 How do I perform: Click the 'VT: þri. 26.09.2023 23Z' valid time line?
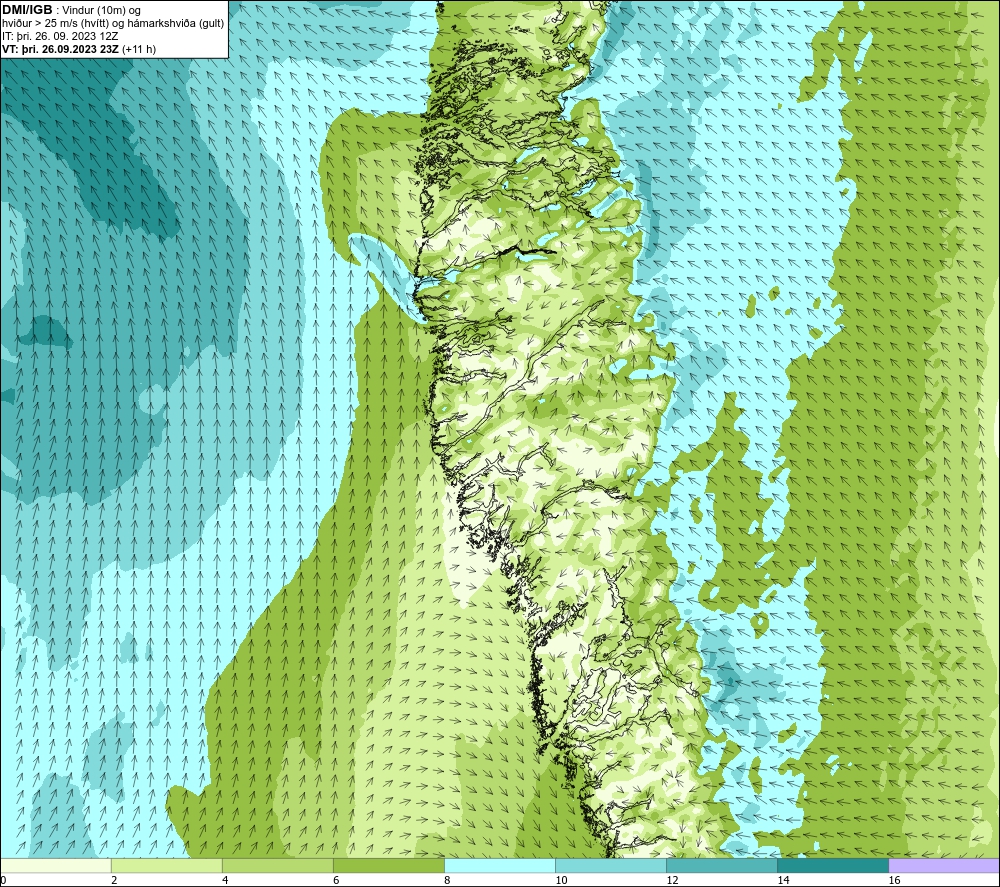(x=78, y=49)
